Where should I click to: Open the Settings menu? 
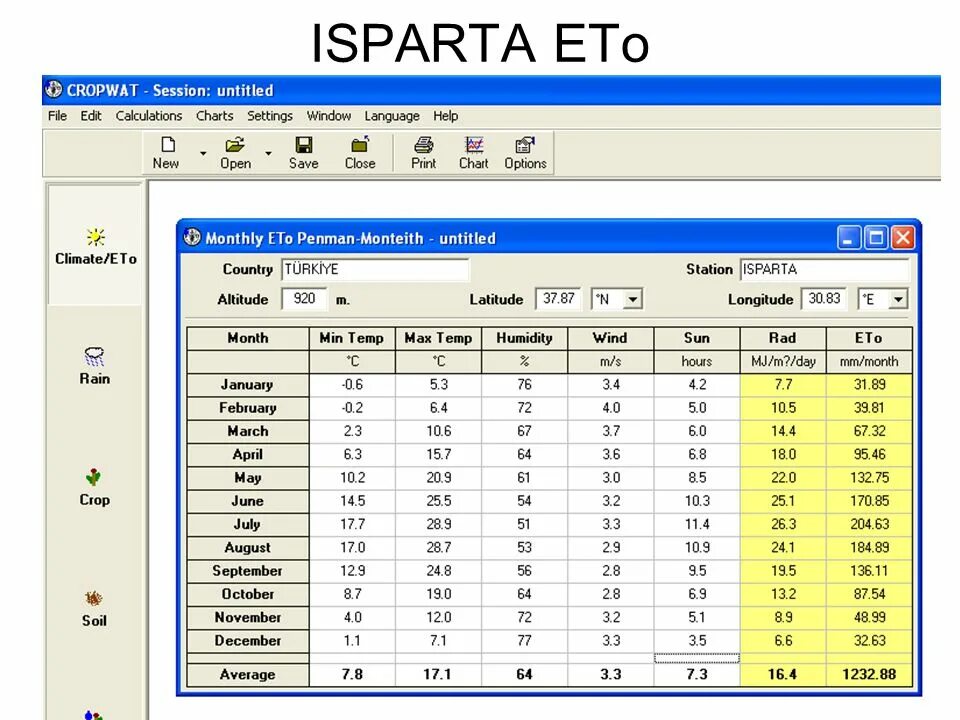(x=270, y=116)
